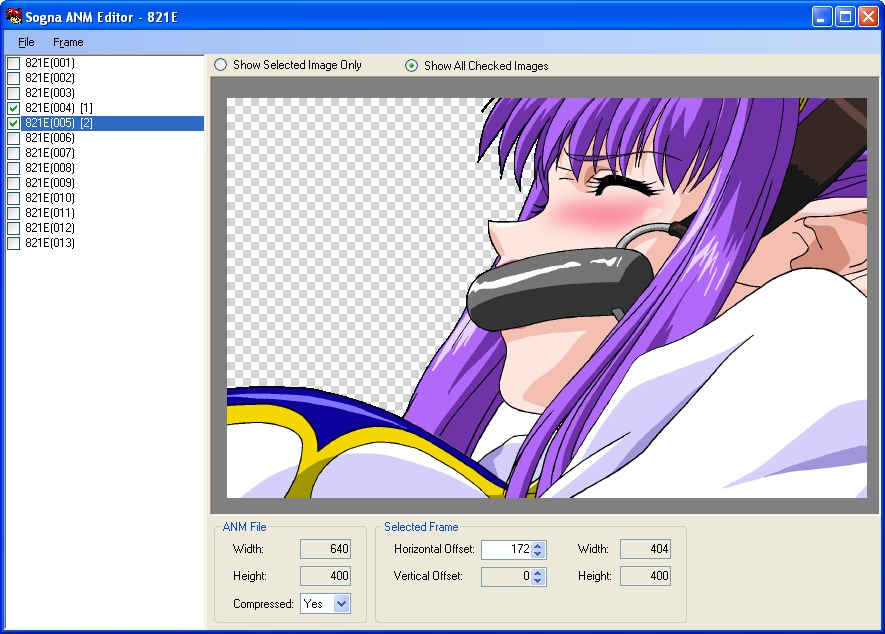This screenshot has height=634, width=885.
Task: Check the 821E(012) frame checkbox
Action: (x=14, y=228)
